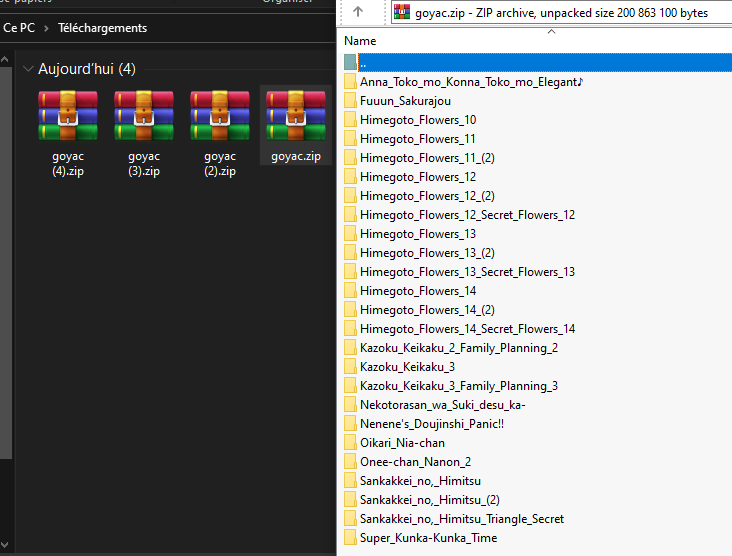This screenshot has height=556, width=732.
Task: Click folder icon for Fuuun_Sakurajou
Action: [x=350, y=100]
